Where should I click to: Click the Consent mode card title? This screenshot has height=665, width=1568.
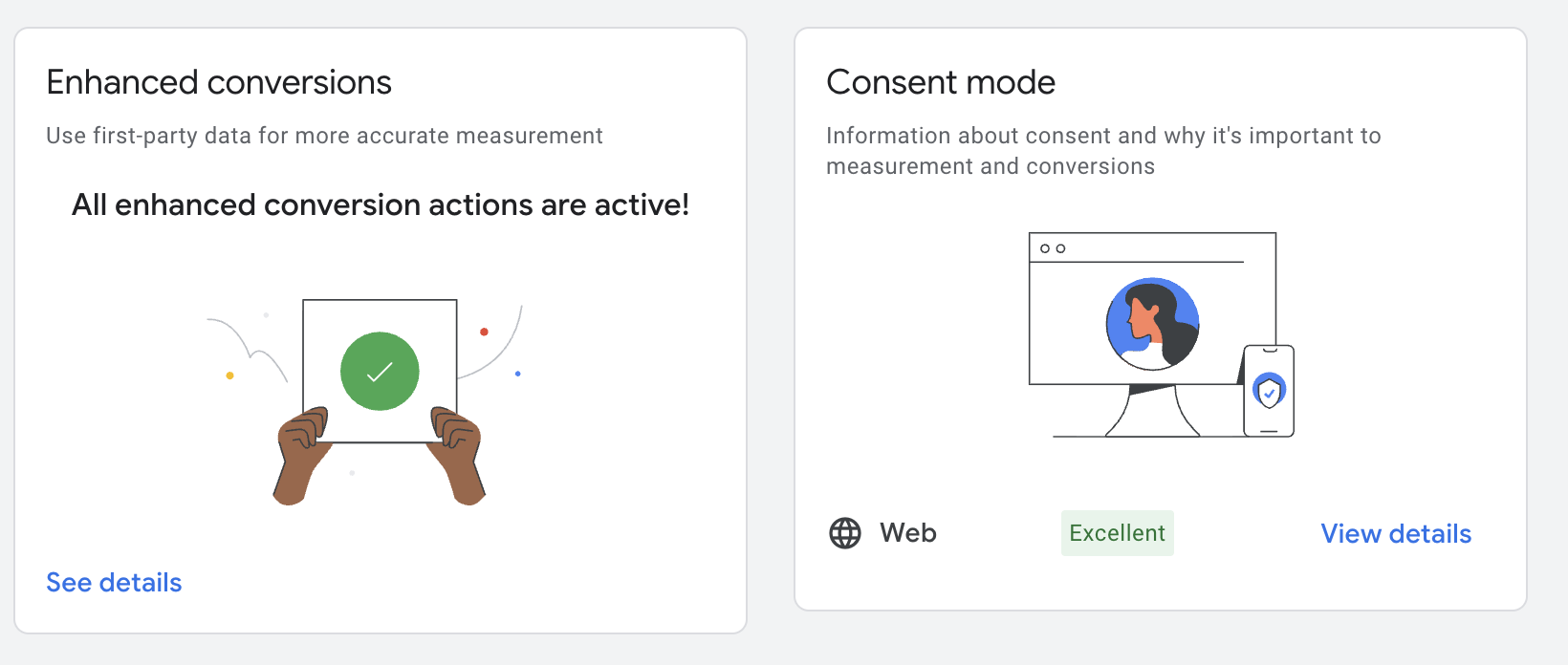pos(941,83)
